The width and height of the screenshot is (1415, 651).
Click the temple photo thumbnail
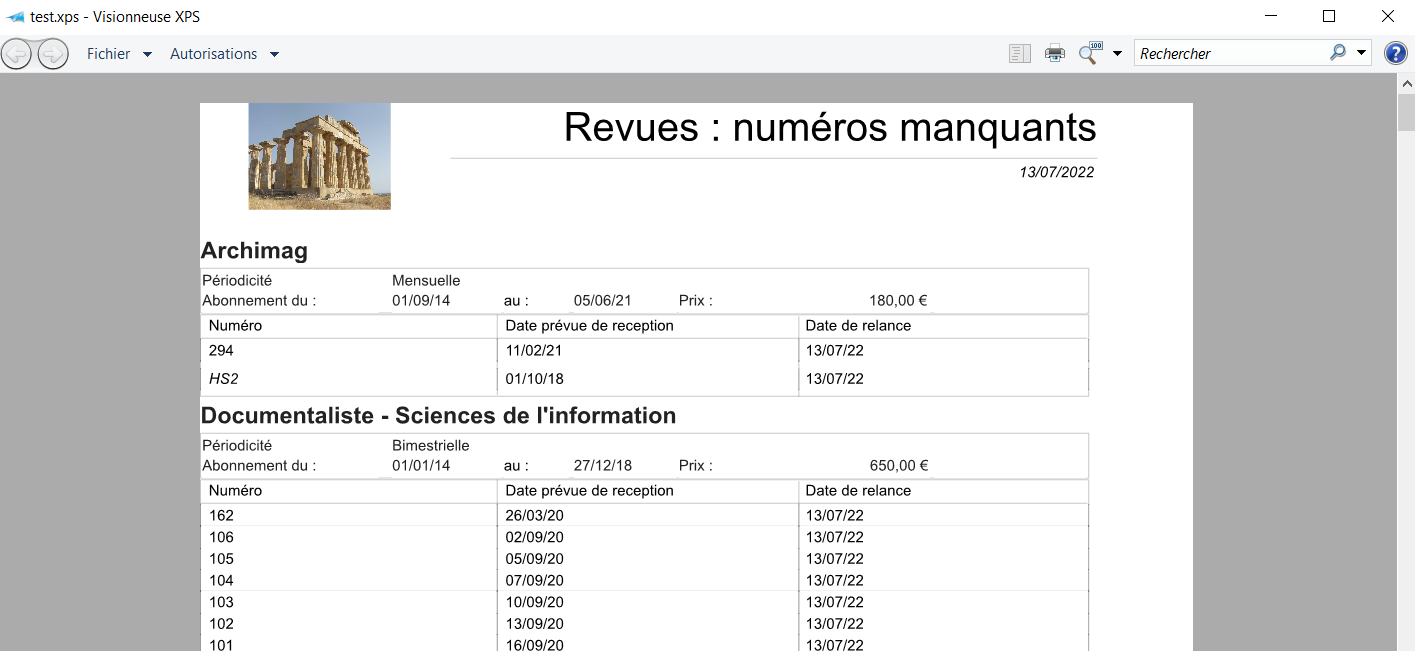tap(319, 156)
